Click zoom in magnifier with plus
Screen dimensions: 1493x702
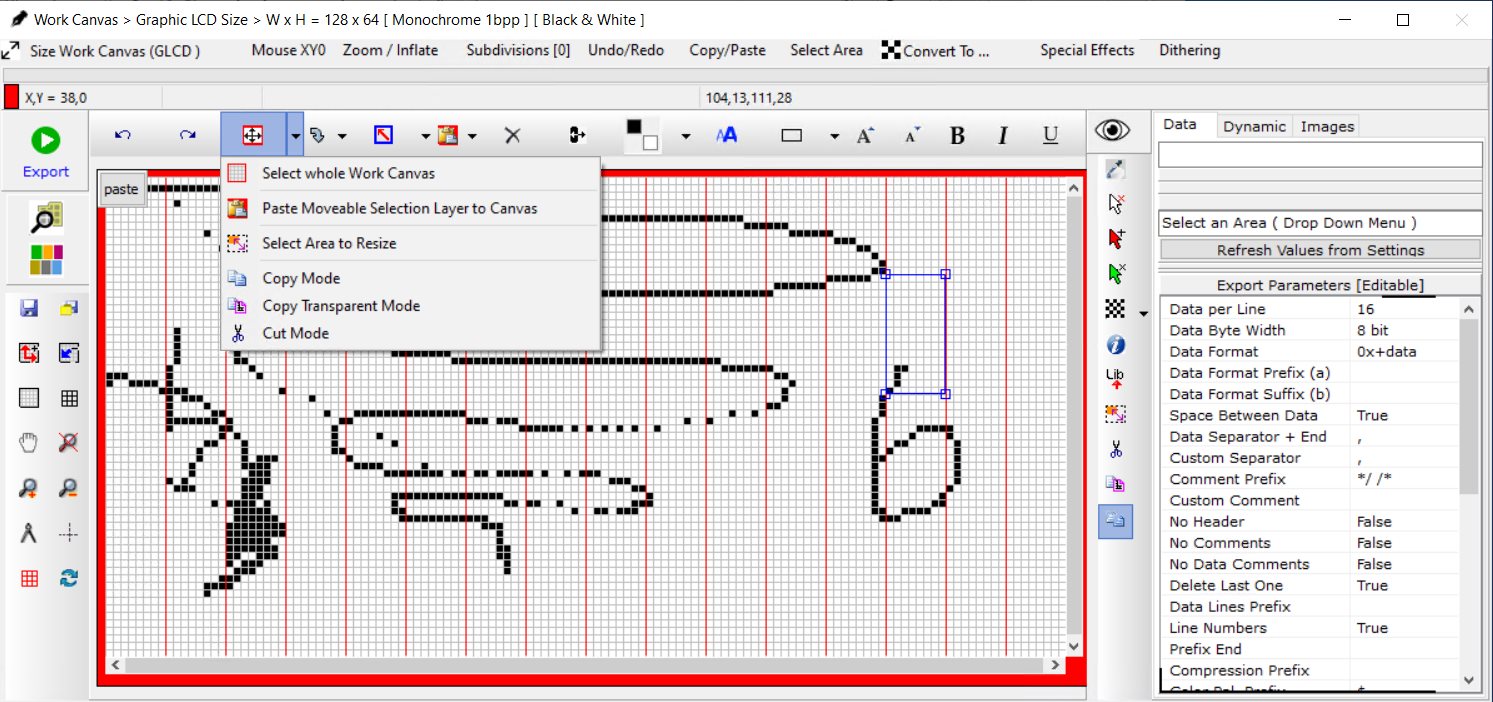29,488
